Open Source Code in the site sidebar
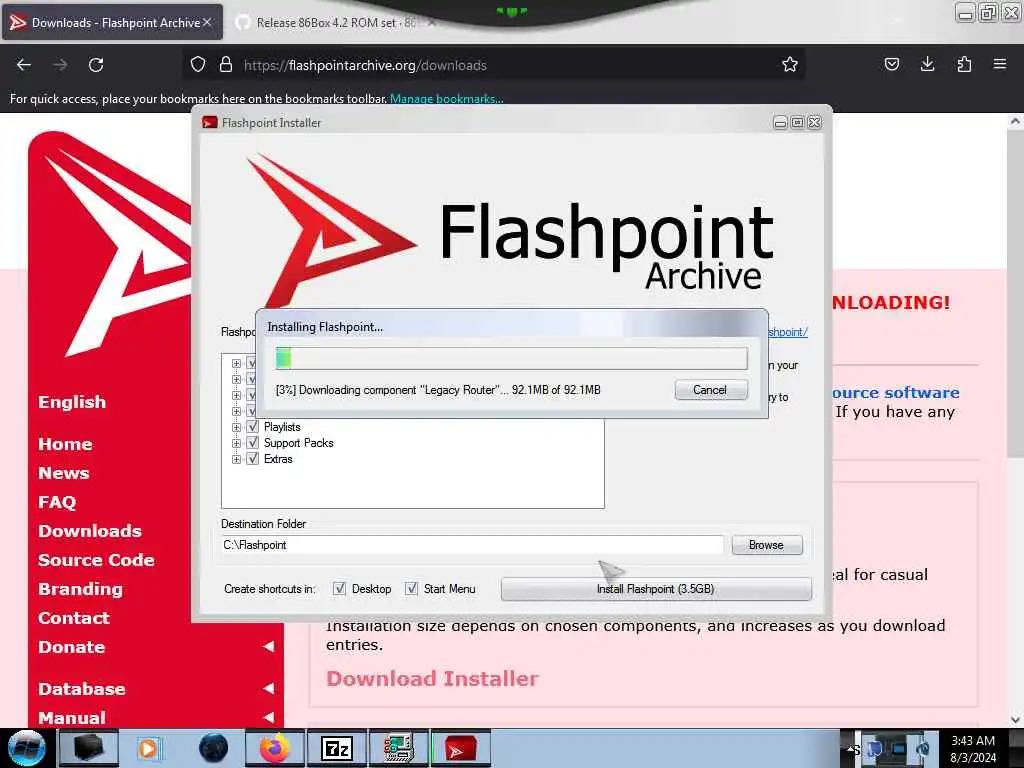The width and height of the screenshot is (1024, 768). (96, 560)
